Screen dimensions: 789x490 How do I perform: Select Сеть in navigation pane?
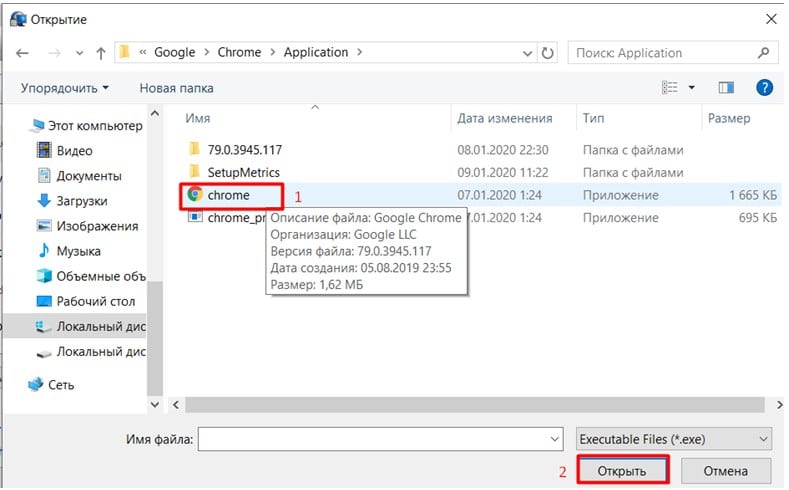point(51,385)
